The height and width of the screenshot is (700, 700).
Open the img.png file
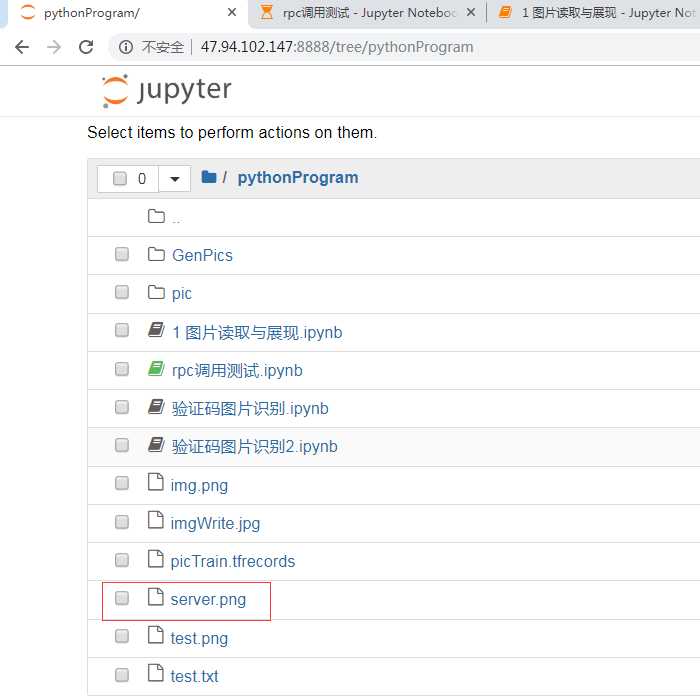tap(199, 485)
